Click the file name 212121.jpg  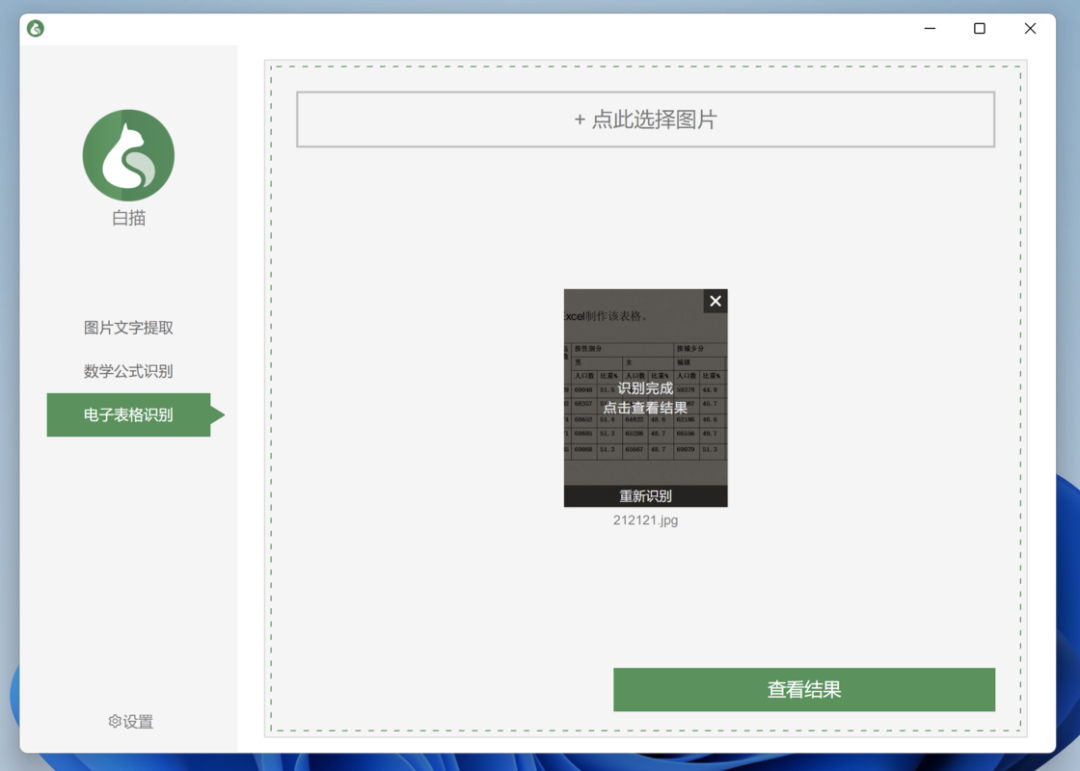pyautogui.click(x=645, y=520)
